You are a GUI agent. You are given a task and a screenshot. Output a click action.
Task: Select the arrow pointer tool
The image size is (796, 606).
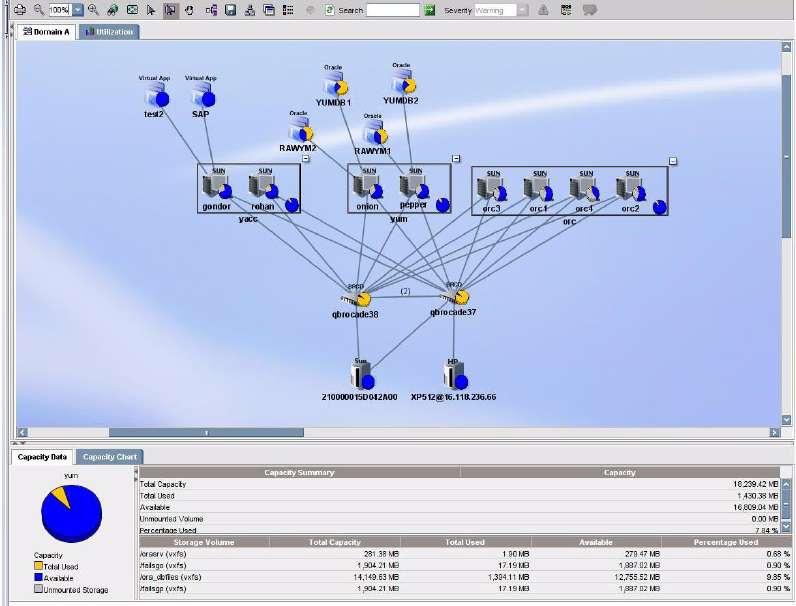151,10
